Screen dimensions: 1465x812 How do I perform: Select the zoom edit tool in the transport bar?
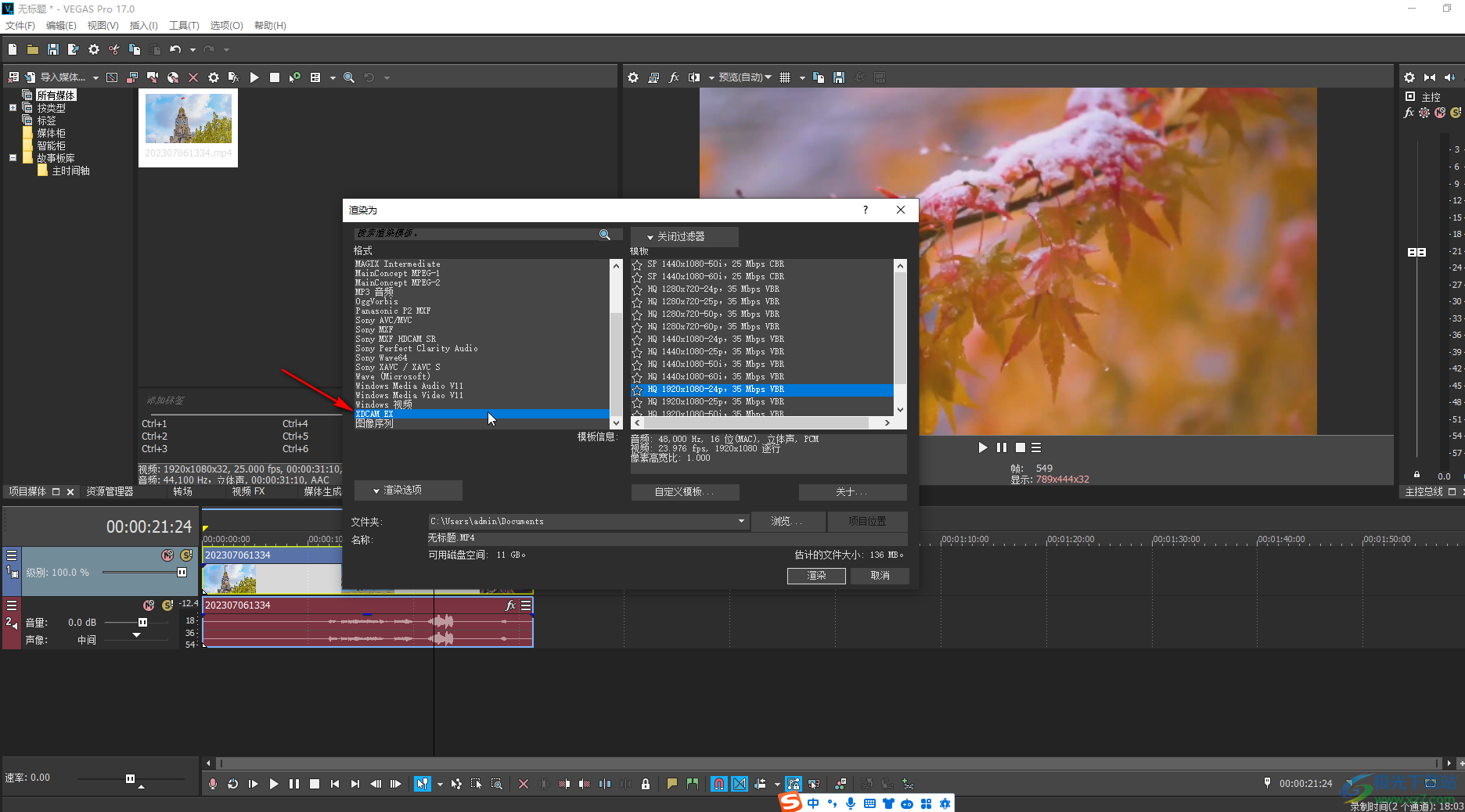(497, 784)
